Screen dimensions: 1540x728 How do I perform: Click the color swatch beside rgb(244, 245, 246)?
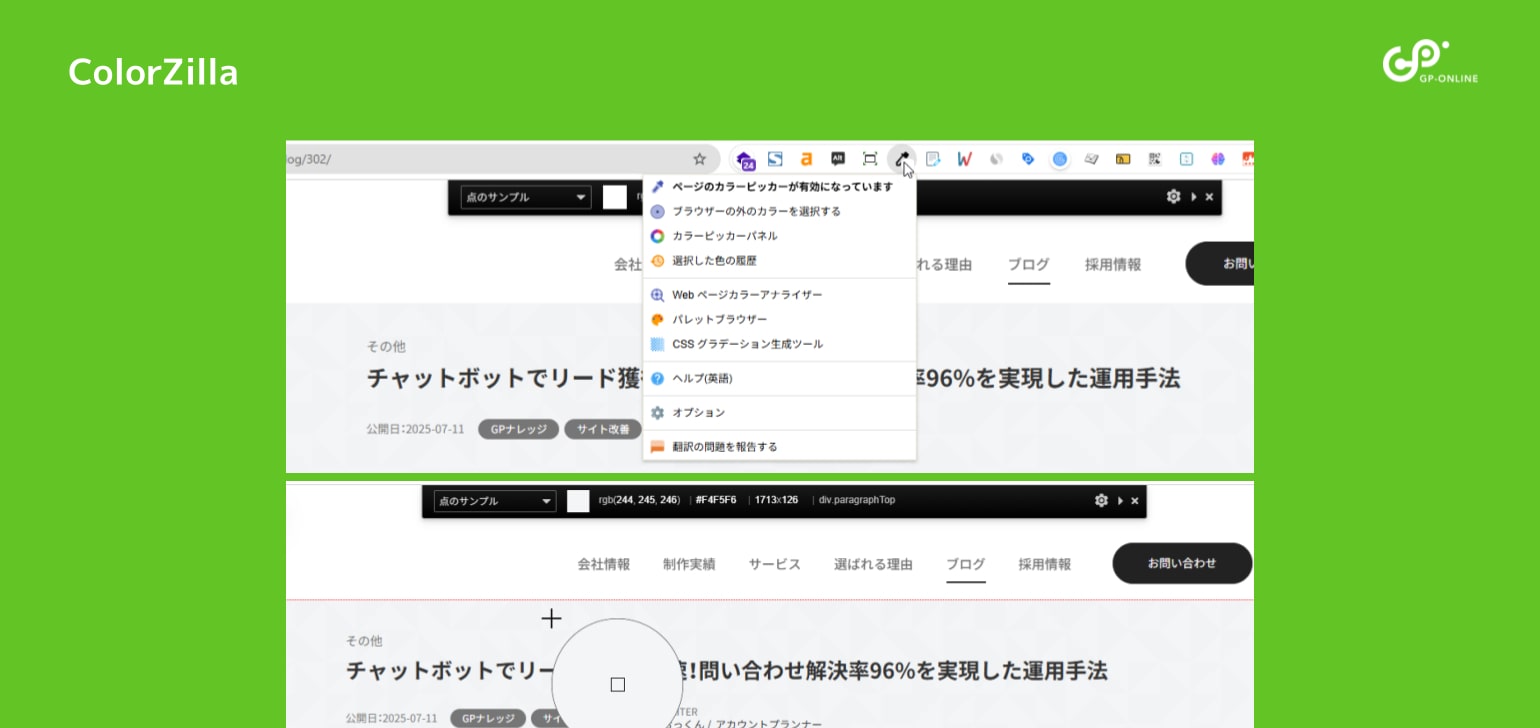(x=578, y=501)
